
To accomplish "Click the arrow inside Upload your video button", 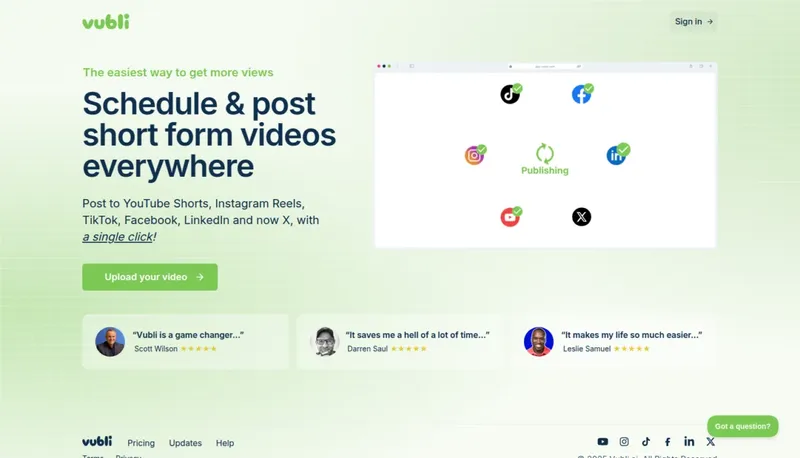I will [200, 277].
